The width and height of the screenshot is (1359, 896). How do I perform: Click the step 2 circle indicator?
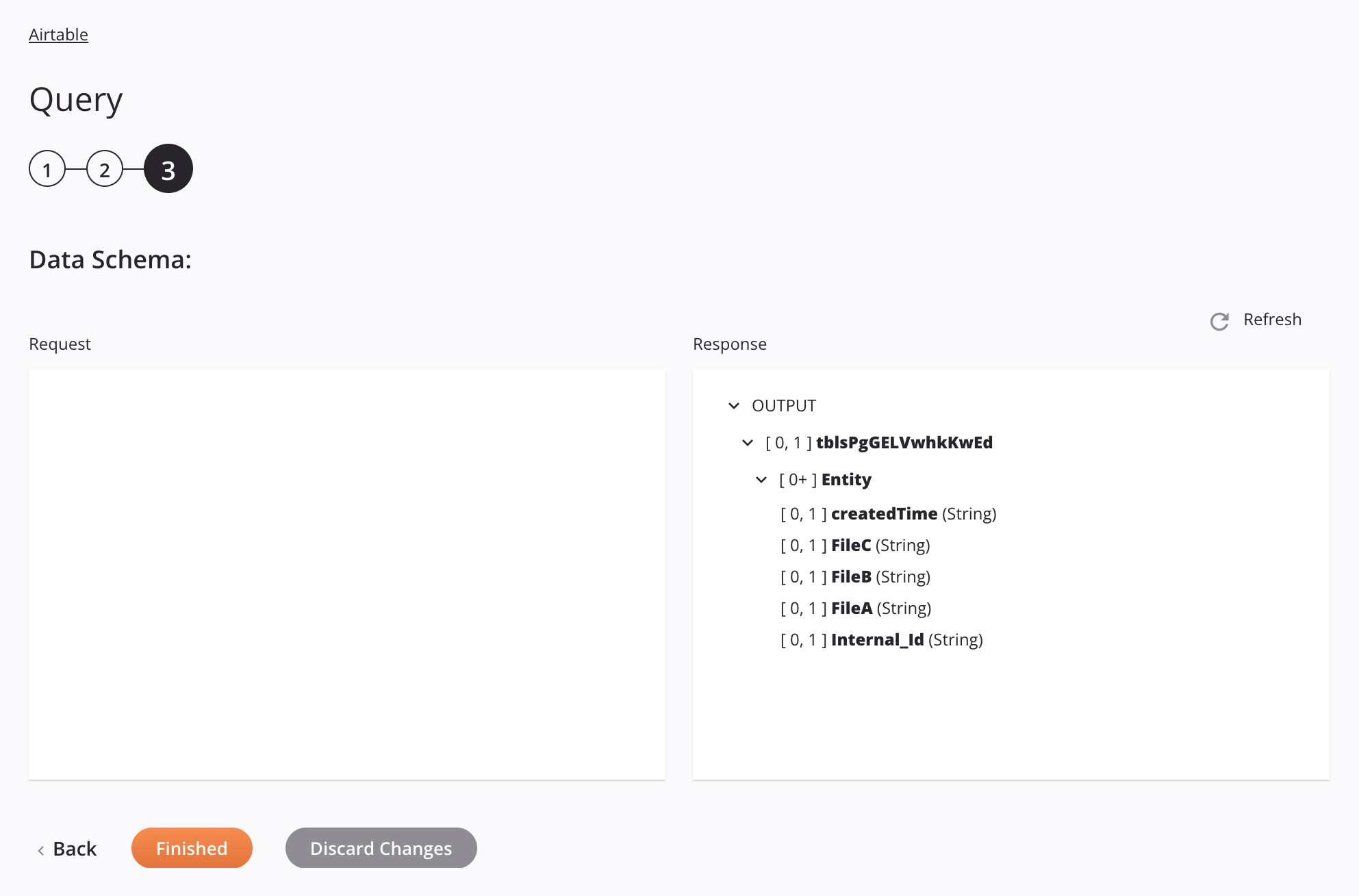[x=106, y=168]
